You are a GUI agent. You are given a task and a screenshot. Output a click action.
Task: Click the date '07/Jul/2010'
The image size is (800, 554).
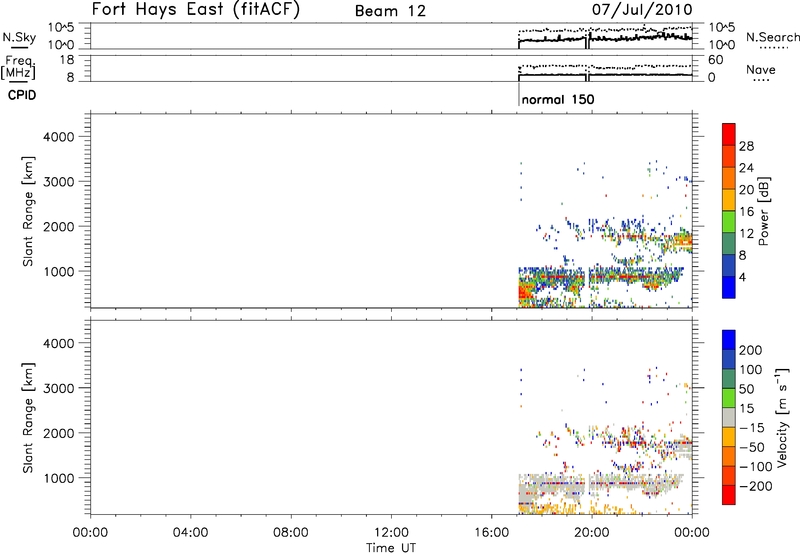642,10
